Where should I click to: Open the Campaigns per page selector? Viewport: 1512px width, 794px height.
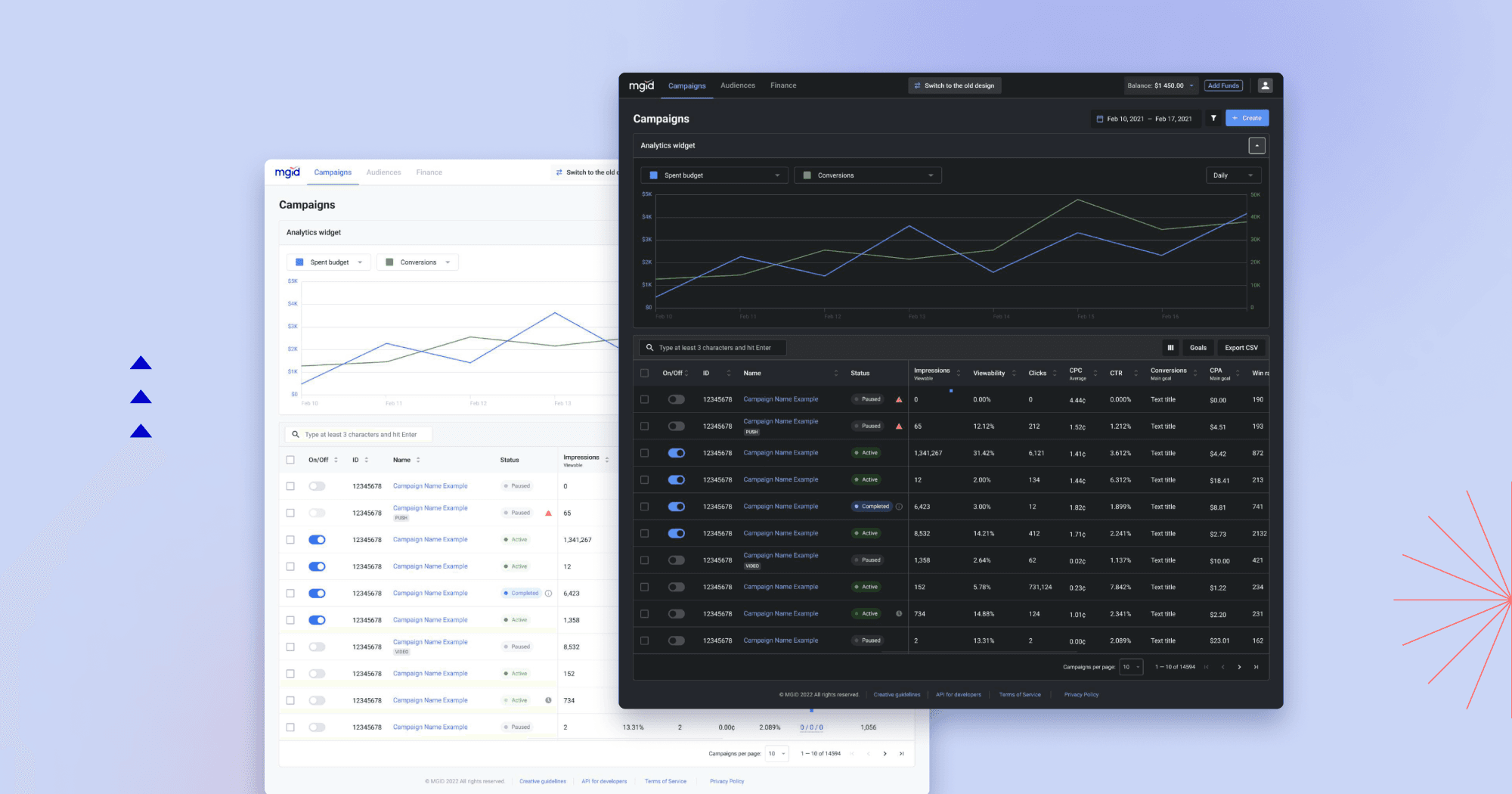tap(1131, 667)
